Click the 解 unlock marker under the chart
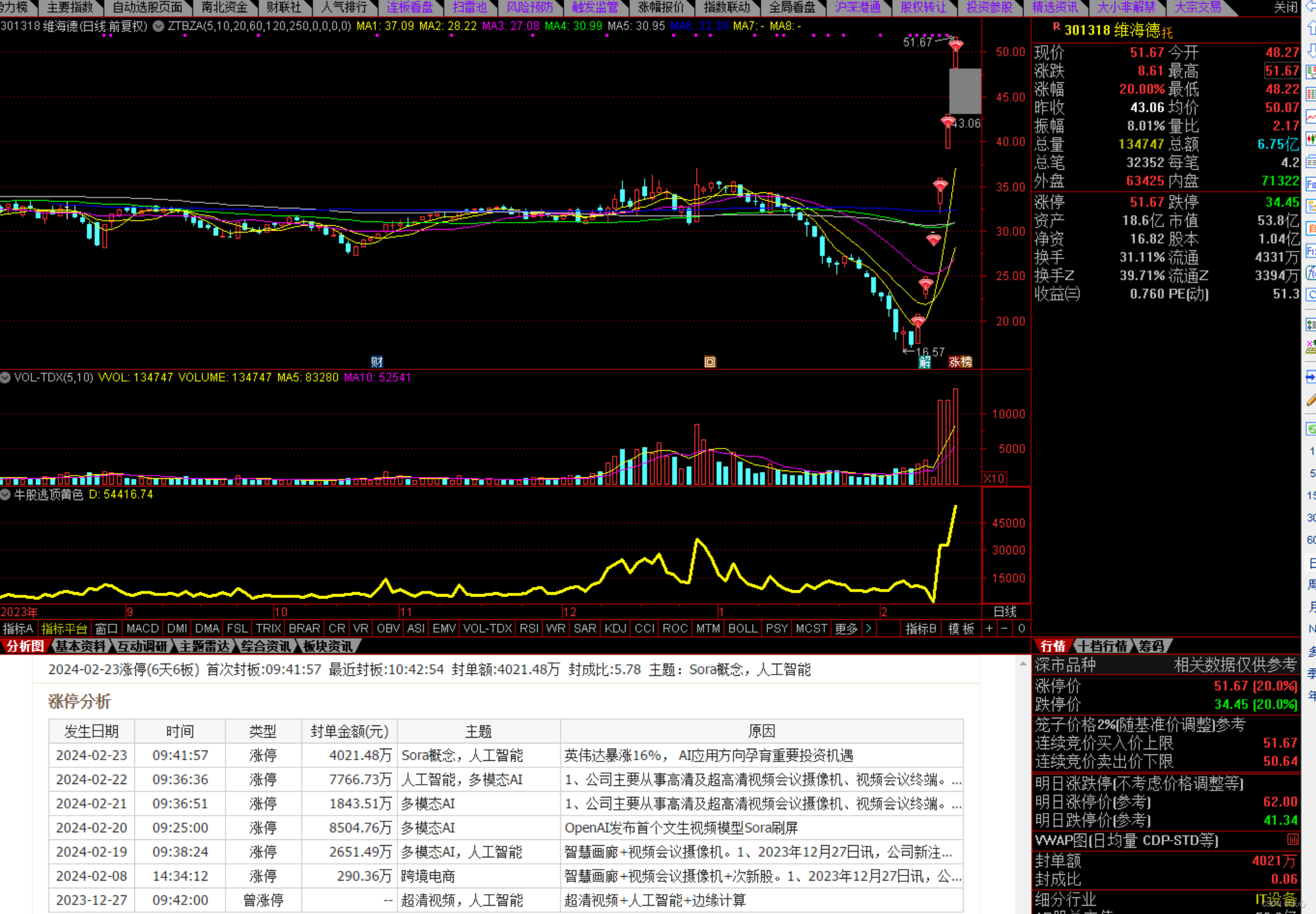1316x914 pixels. click(925, 362)
